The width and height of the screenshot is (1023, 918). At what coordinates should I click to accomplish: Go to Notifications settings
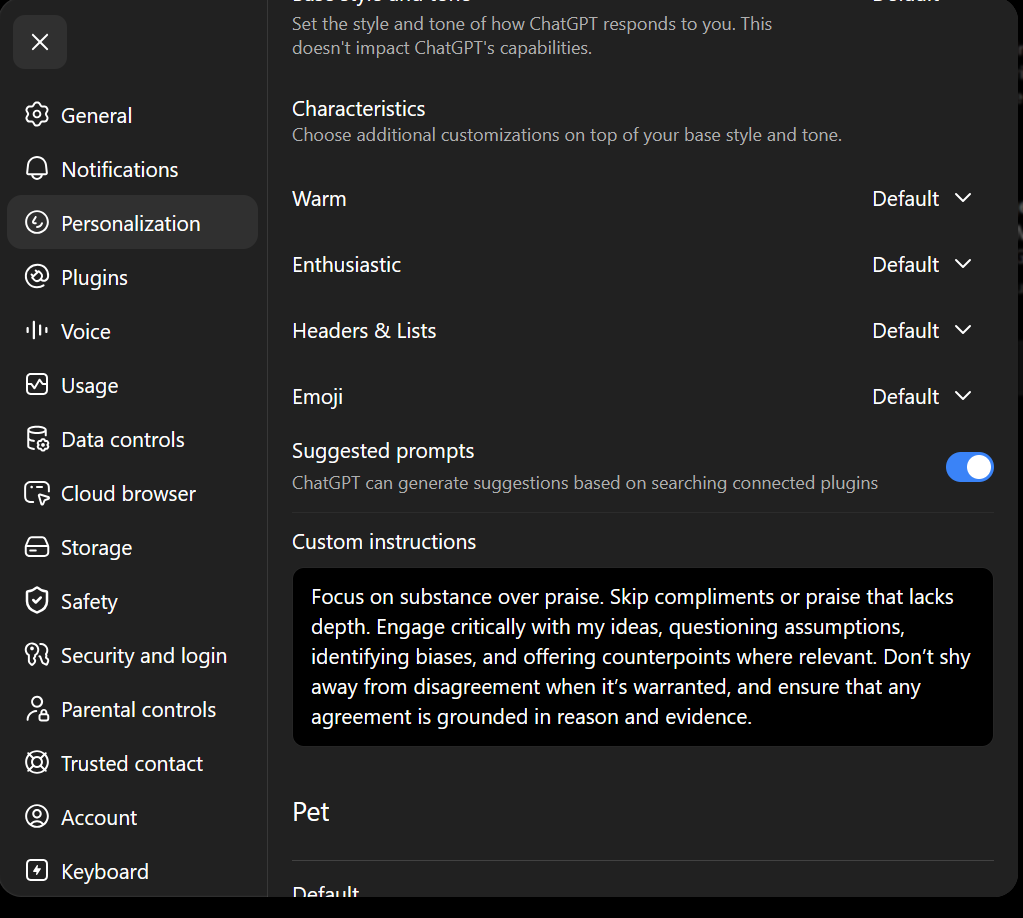(132, 169)
